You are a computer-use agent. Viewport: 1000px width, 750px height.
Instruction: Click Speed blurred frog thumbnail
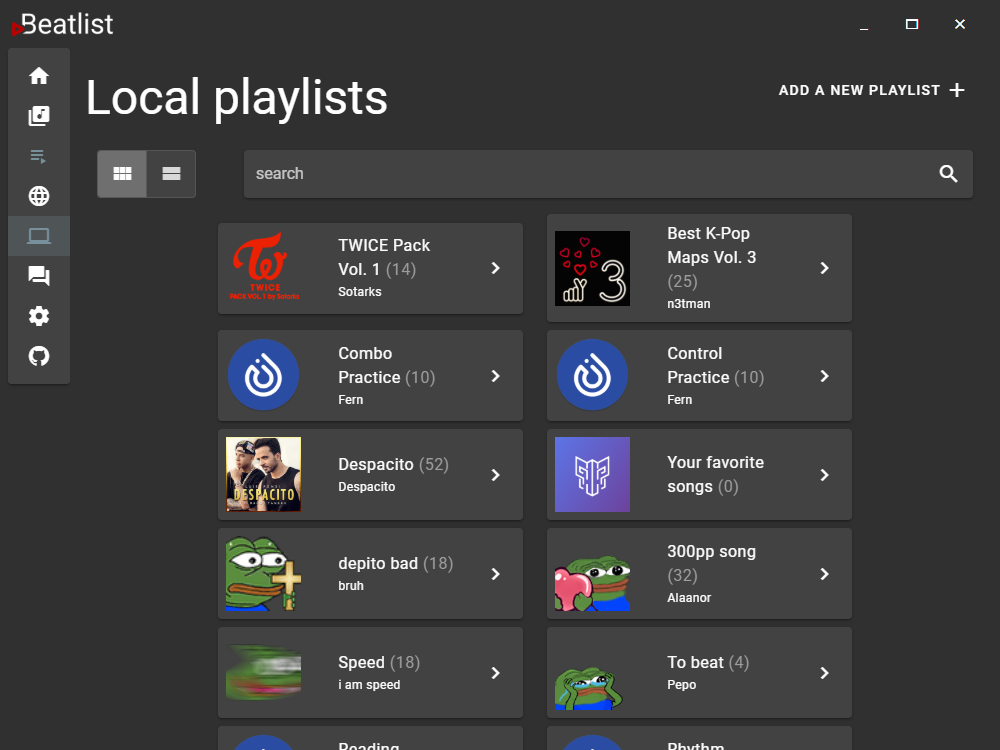(263, 673)
